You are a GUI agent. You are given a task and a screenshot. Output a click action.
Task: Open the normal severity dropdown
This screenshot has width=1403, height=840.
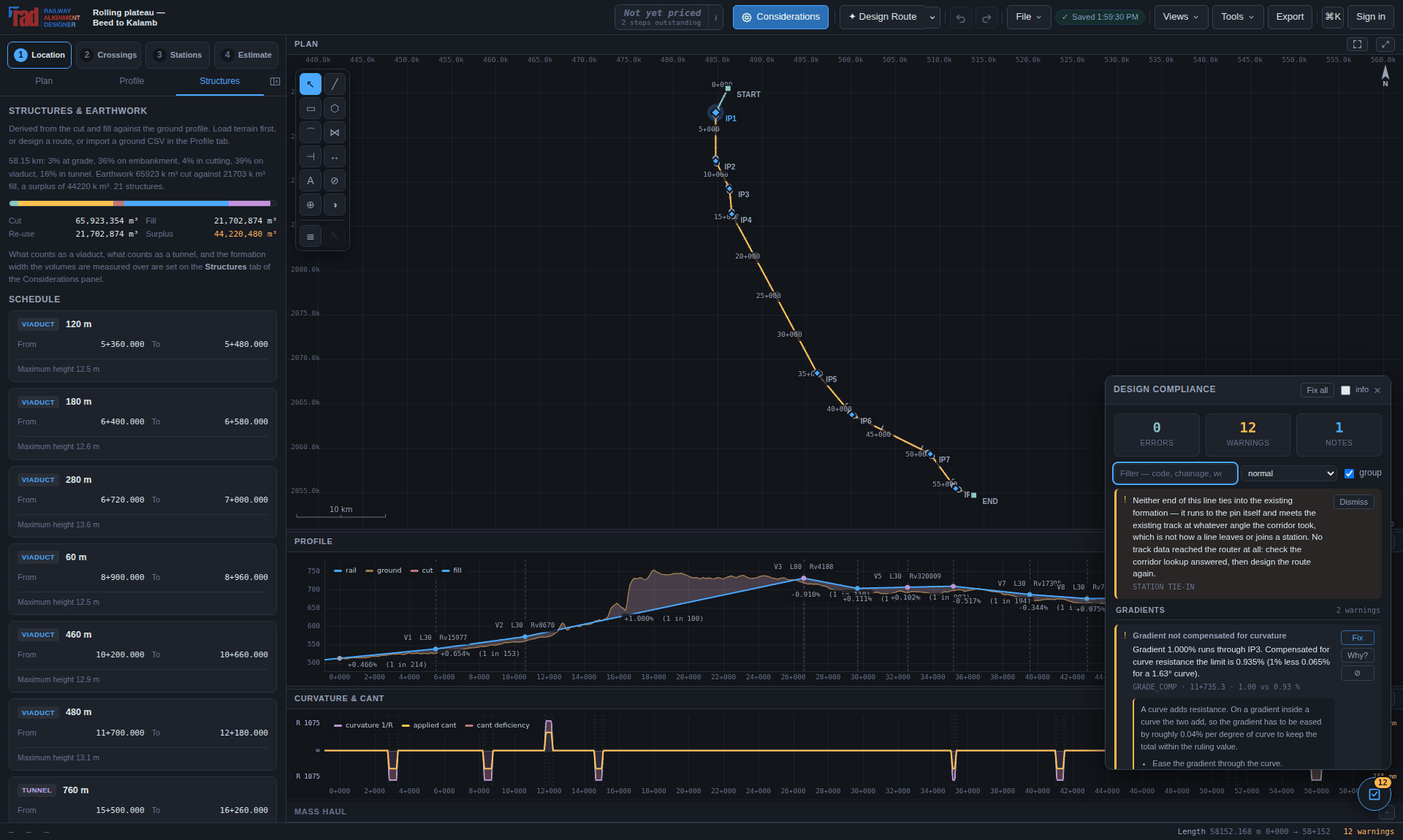(1289, 473)
